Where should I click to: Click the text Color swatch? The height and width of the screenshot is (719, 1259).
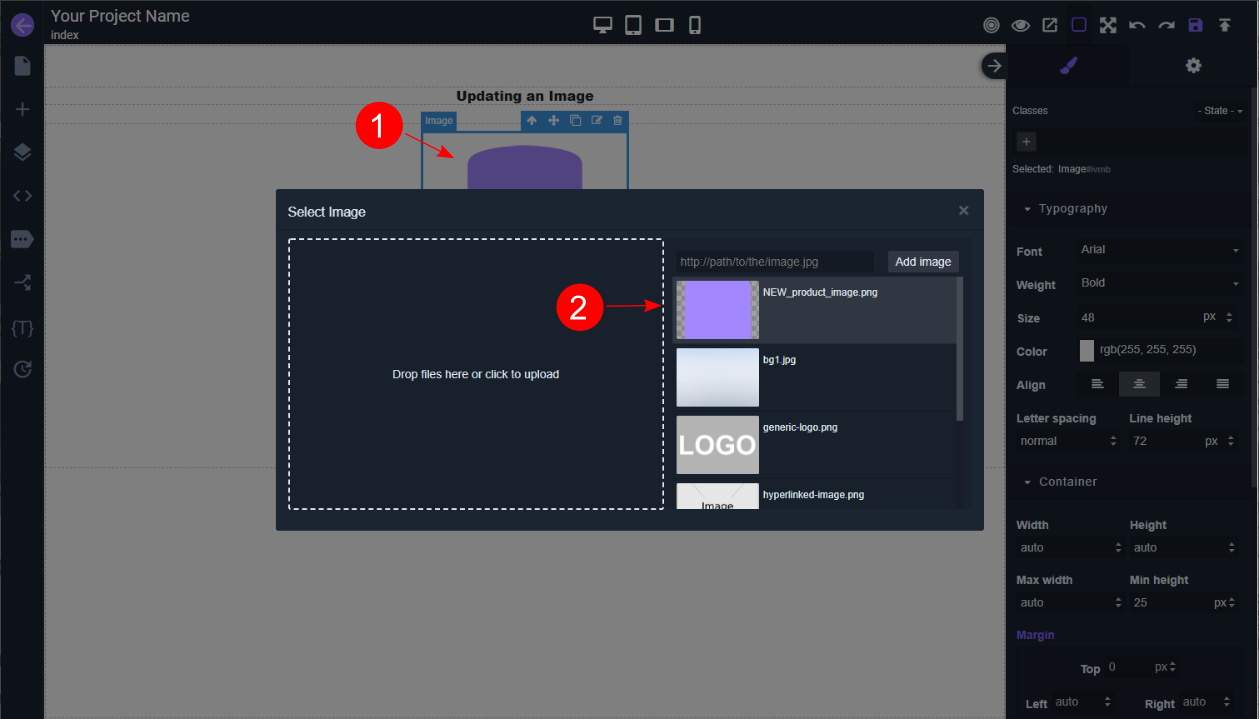pos(1087,350)
